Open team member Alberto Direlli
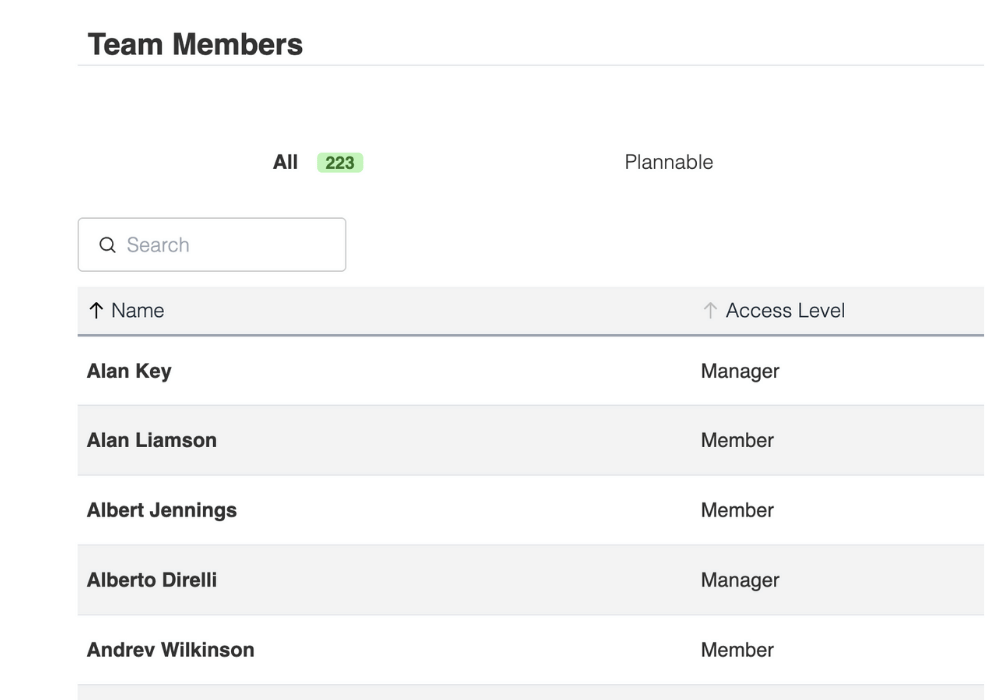The width and height of the screenshot is (1000, 700). coord(152,580)
